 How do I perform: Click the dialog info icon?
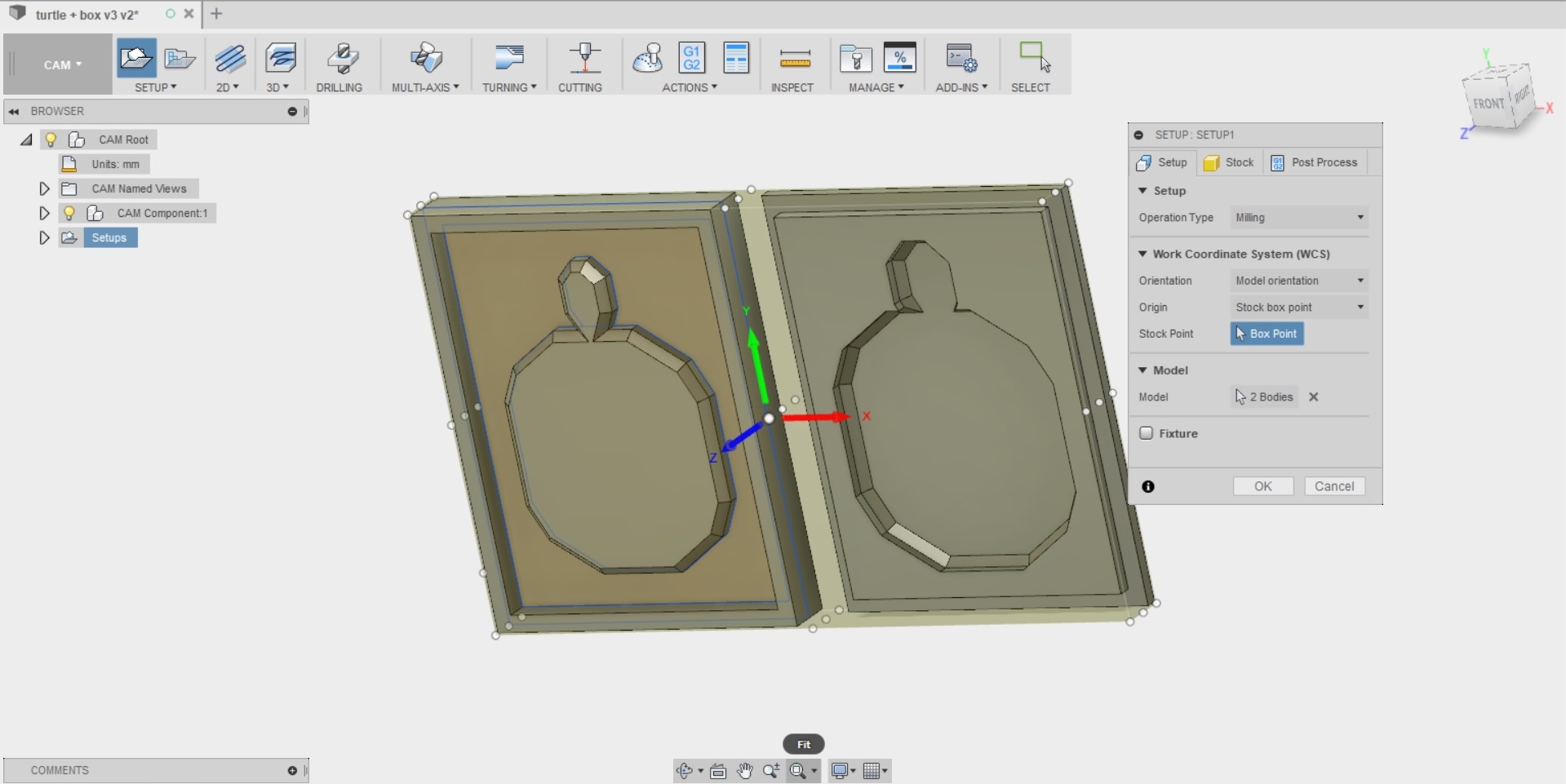coord(1148,487)
